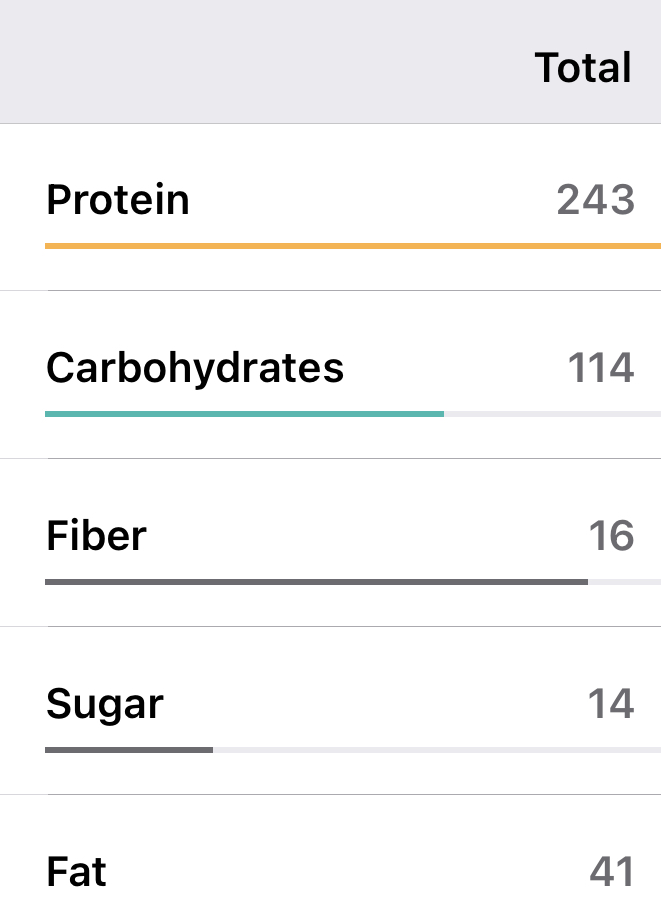Click the Sugar total value 14
This screenshot has width=661, height=914.
click(611, 704)
